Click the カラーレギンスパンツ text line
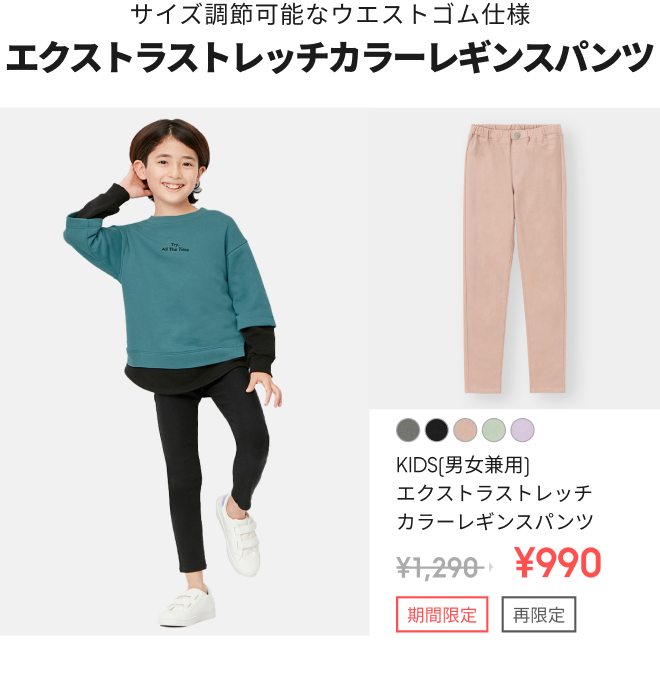Image resolution: width=660 pixels, height=692 pixels. 495,521
